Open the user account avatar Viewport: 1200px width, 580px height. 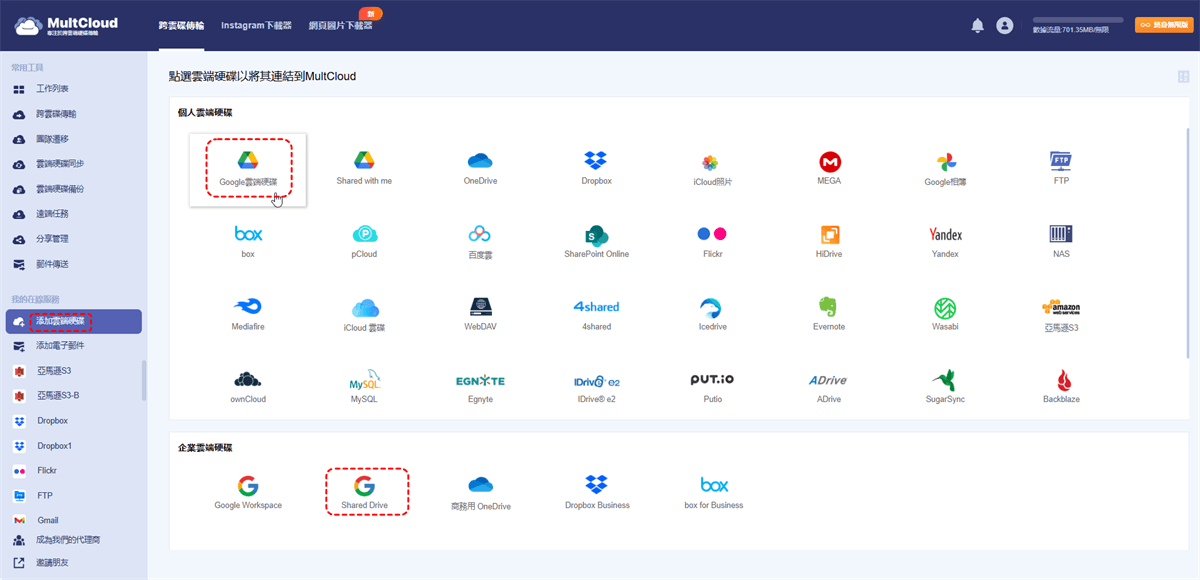[x=1005, y=26]
